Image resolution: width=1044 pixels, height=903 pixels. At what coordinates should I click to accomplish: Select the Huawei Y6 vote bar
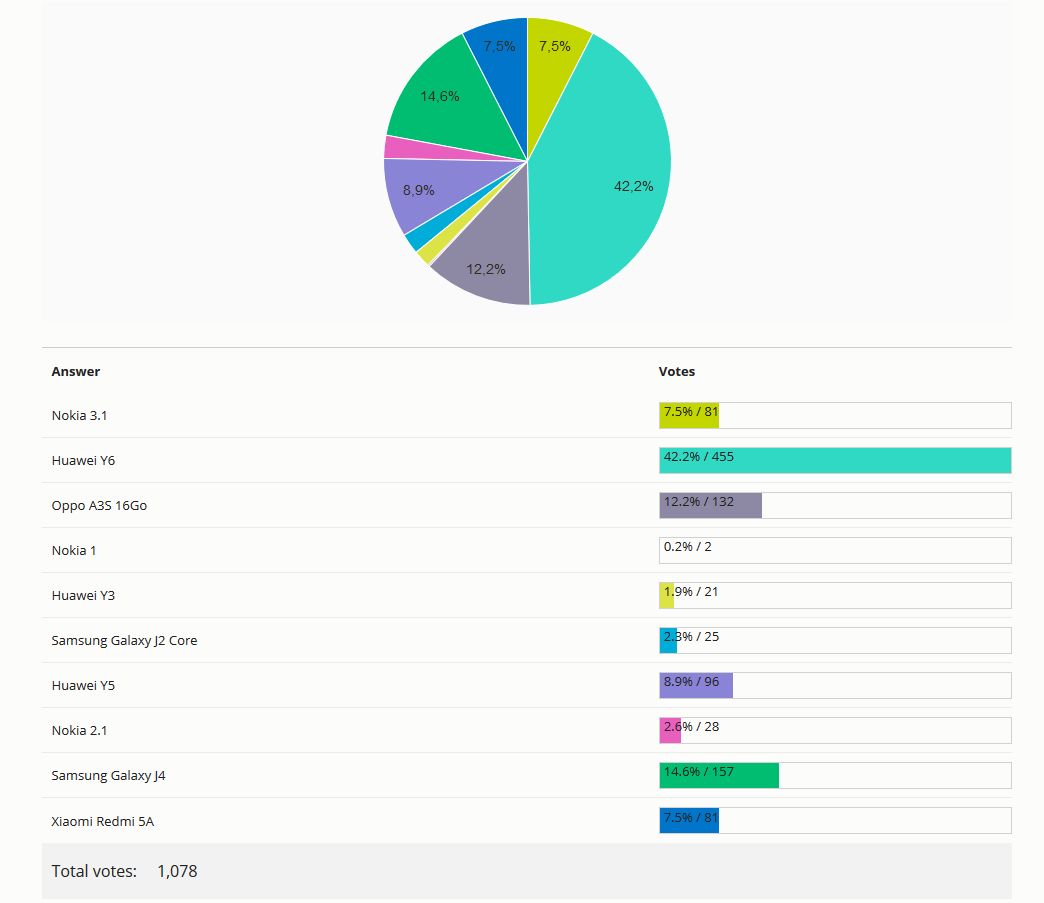[x=835, y=460]
